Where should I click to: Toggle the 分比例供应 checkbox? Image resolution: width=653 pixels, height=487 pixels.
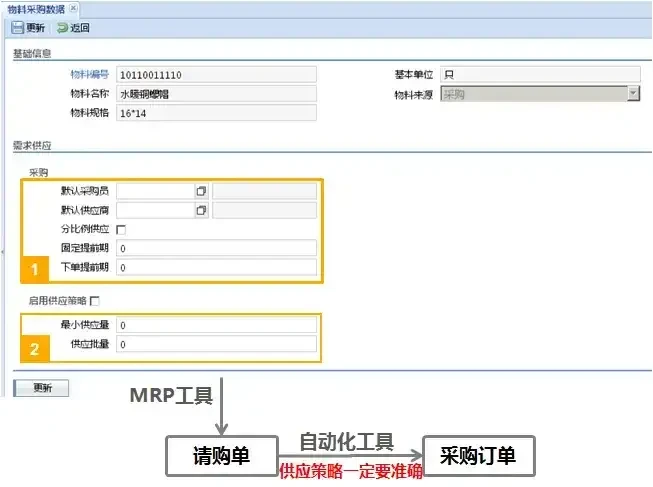point(121,230)
